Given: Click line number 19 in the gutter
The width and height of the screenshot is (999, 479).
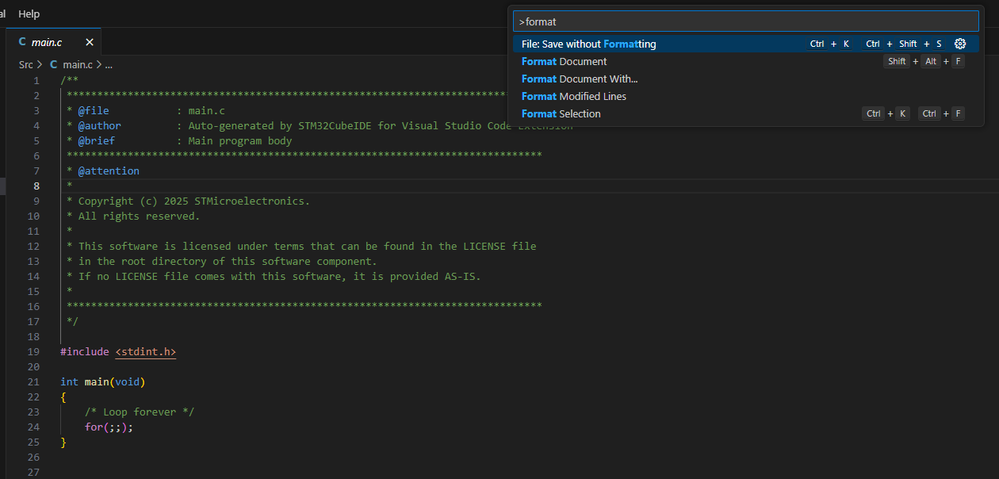Looking at the screenshot, I should 33,352.
